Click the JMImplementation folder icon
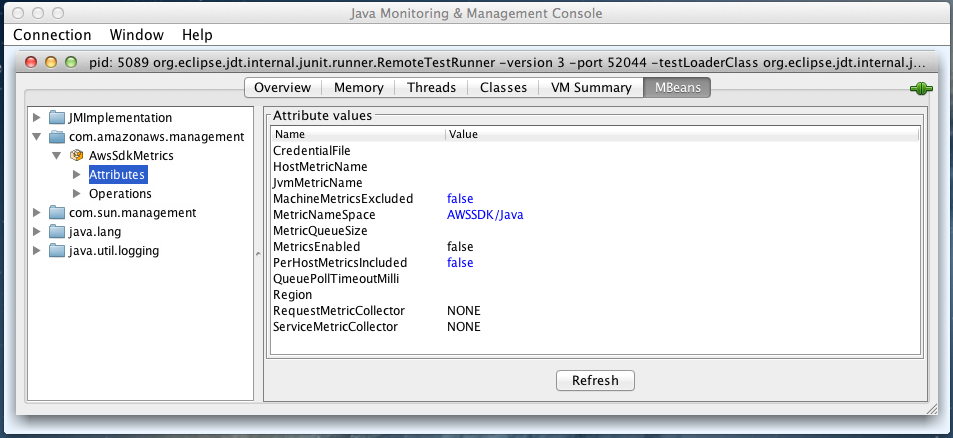 coord(57,118)
